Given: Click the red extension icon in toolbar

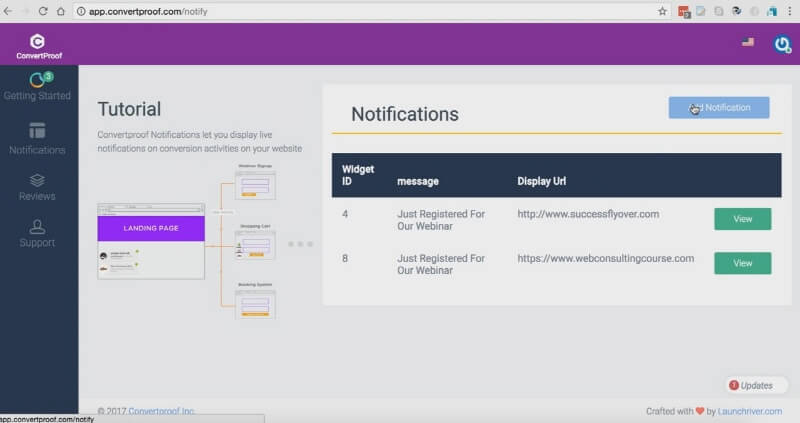Looking at the screenshot, I should click(684, 11).
